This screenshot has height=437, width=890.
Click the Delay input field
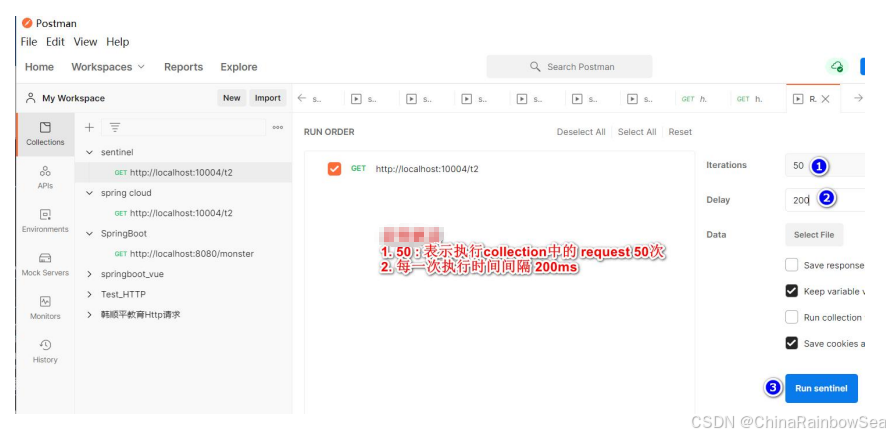824,200
